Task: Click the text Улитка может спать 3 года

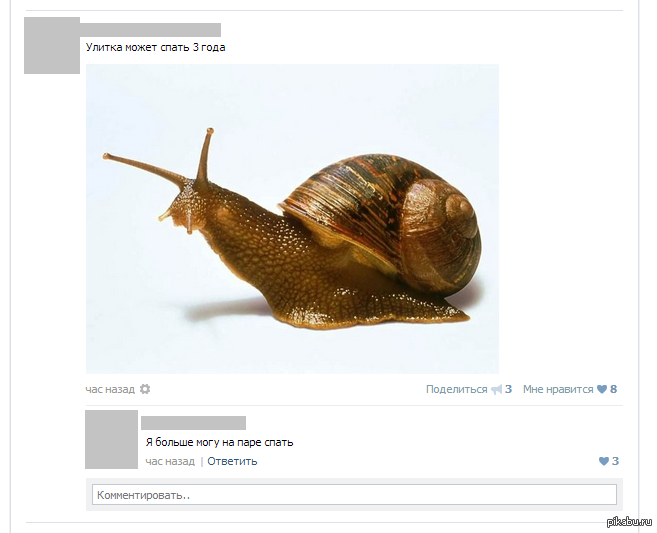Action: tap(155, 47)
